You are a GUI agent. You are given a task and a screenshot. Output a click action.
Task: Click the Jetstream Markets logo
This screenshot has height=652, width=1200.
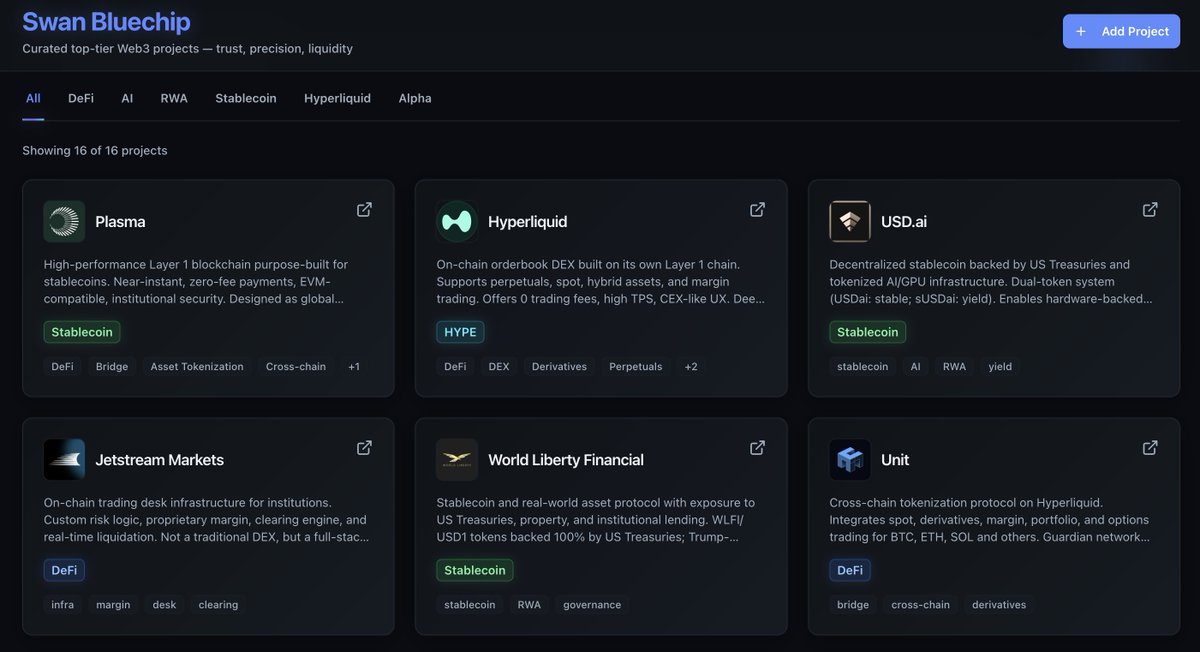[64, 459]
